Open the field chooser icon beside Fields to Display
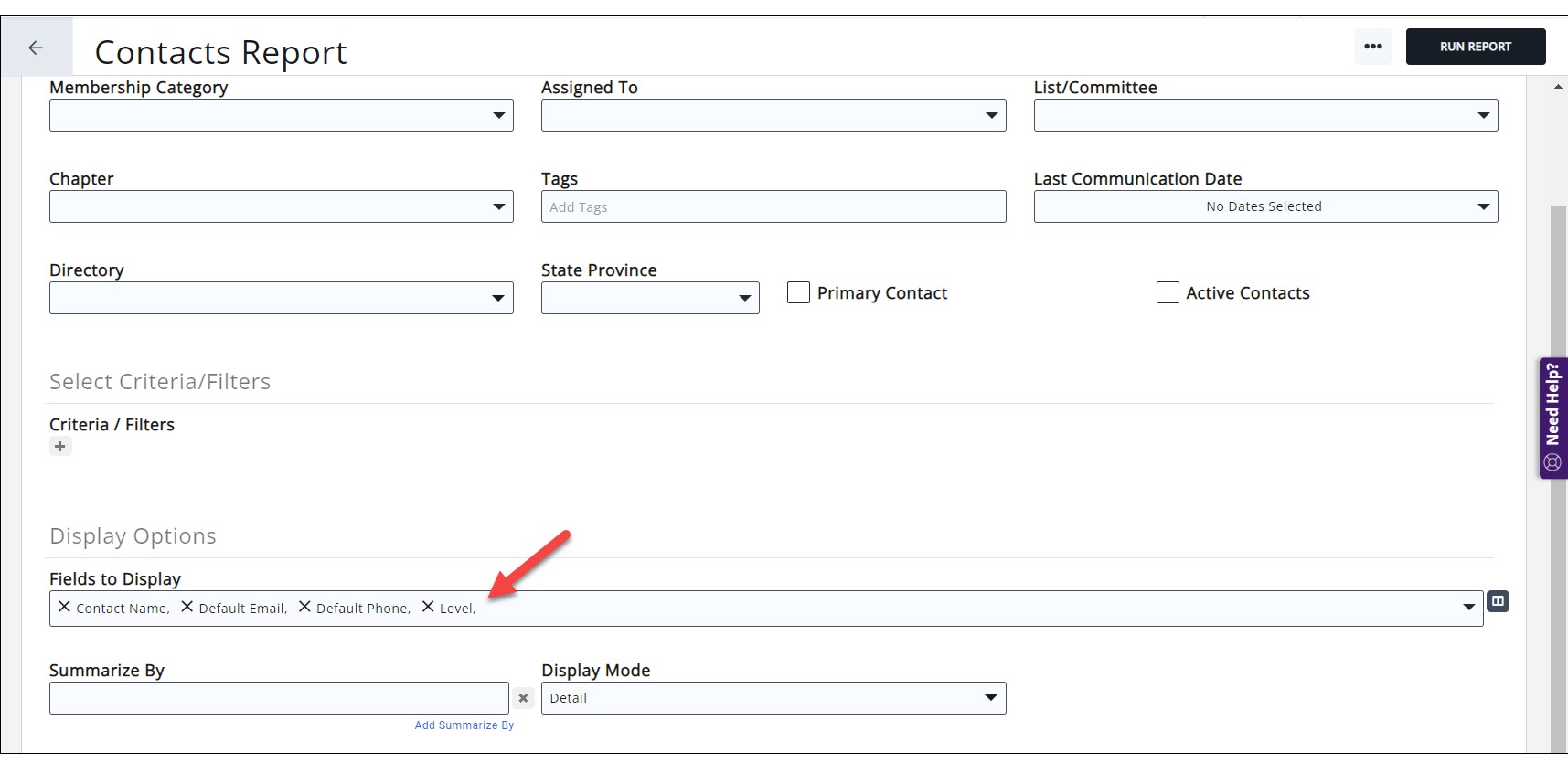Image resolution: width=1568 pixels, height=773 pixels. (x=1498, y=601)
